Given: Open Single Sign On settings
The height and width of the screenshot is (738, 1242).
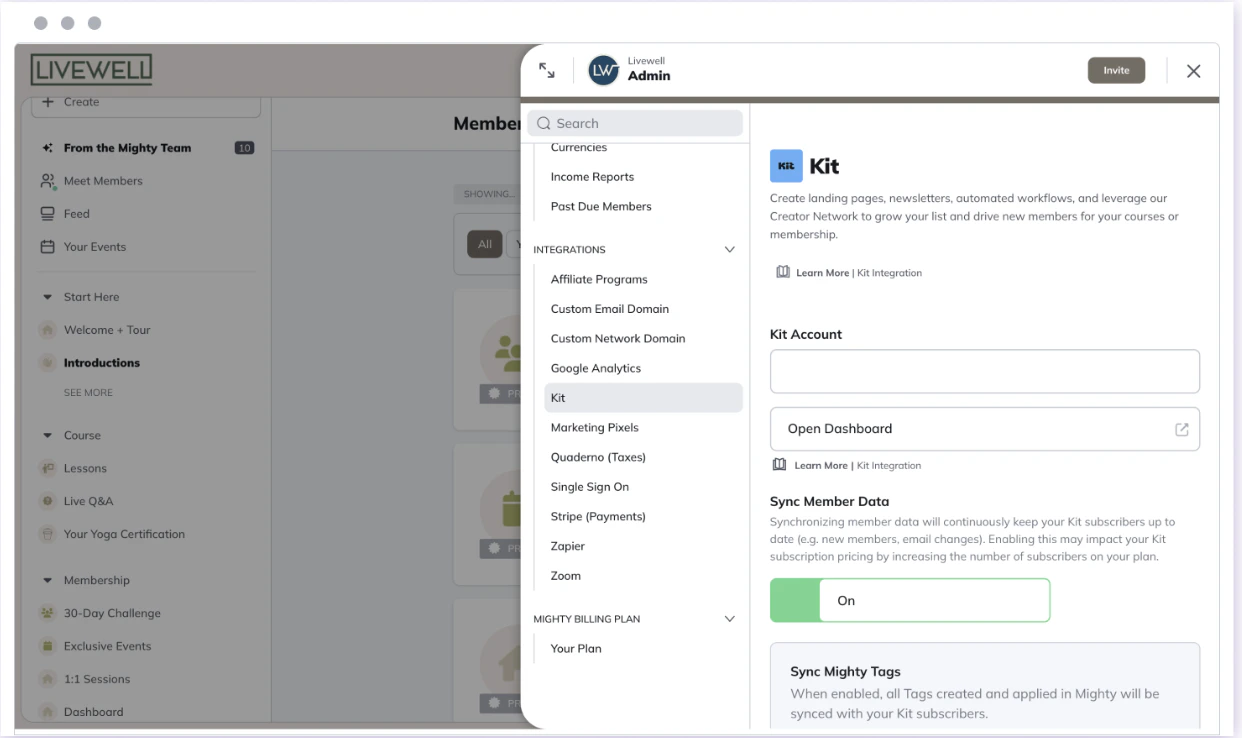Looking at the screenshot, I should [x=590, y=487].
